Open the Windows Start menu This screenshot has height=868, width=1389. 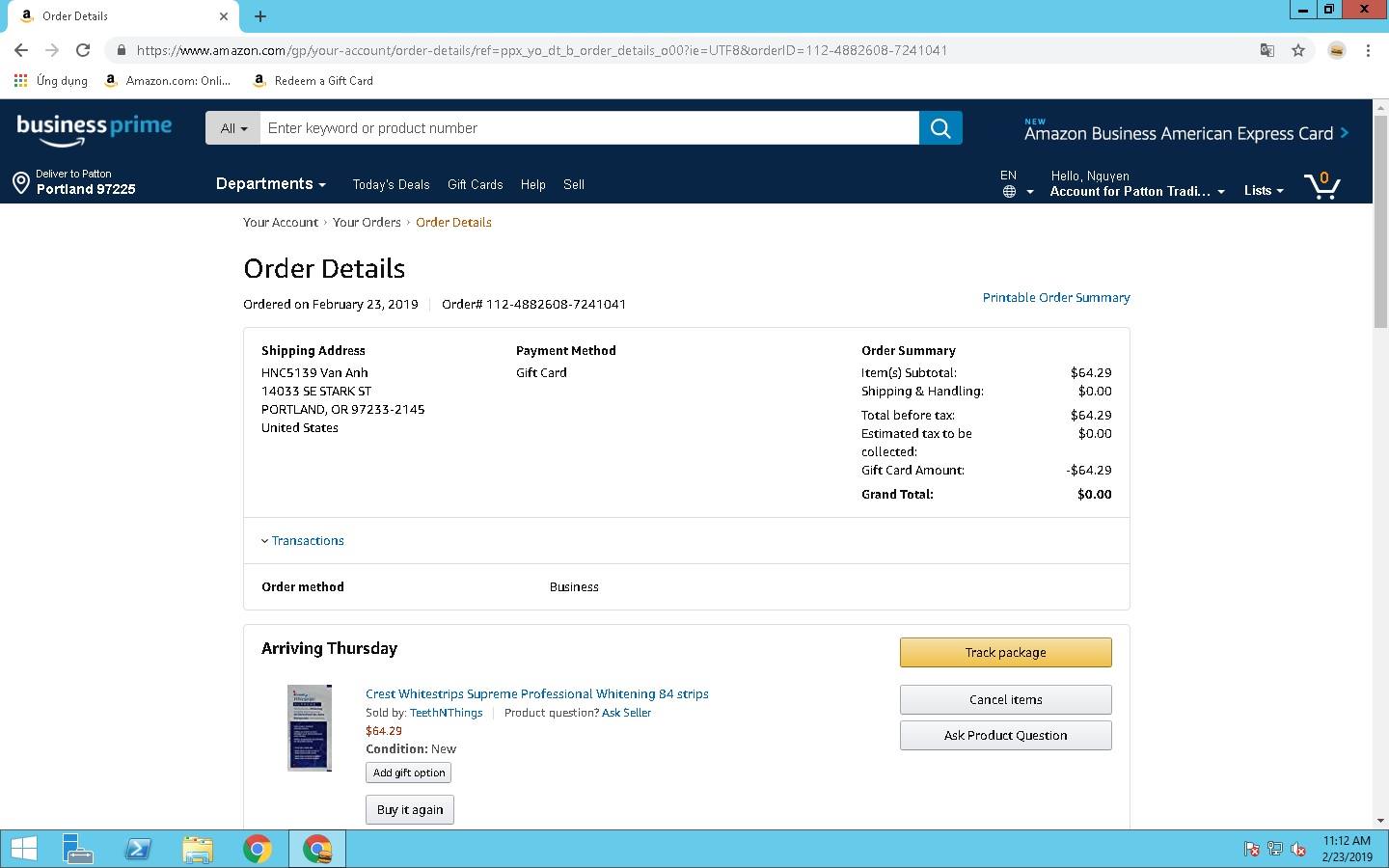[23, 849]
